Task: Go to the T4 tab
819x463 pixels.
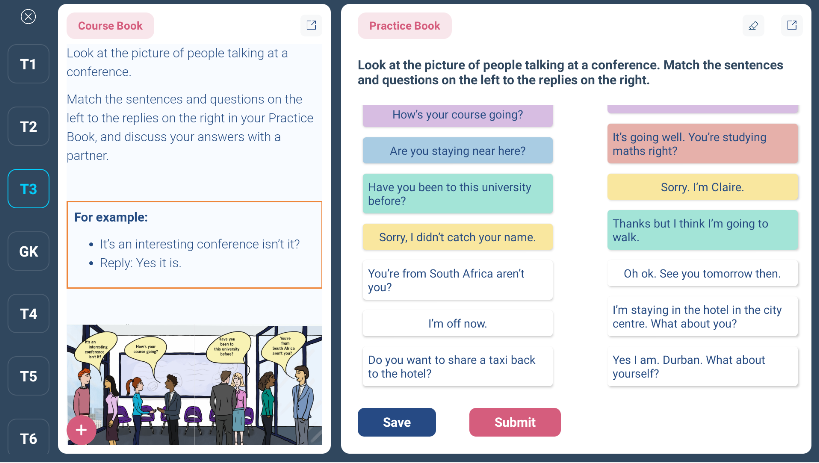Action: (28, 314)
